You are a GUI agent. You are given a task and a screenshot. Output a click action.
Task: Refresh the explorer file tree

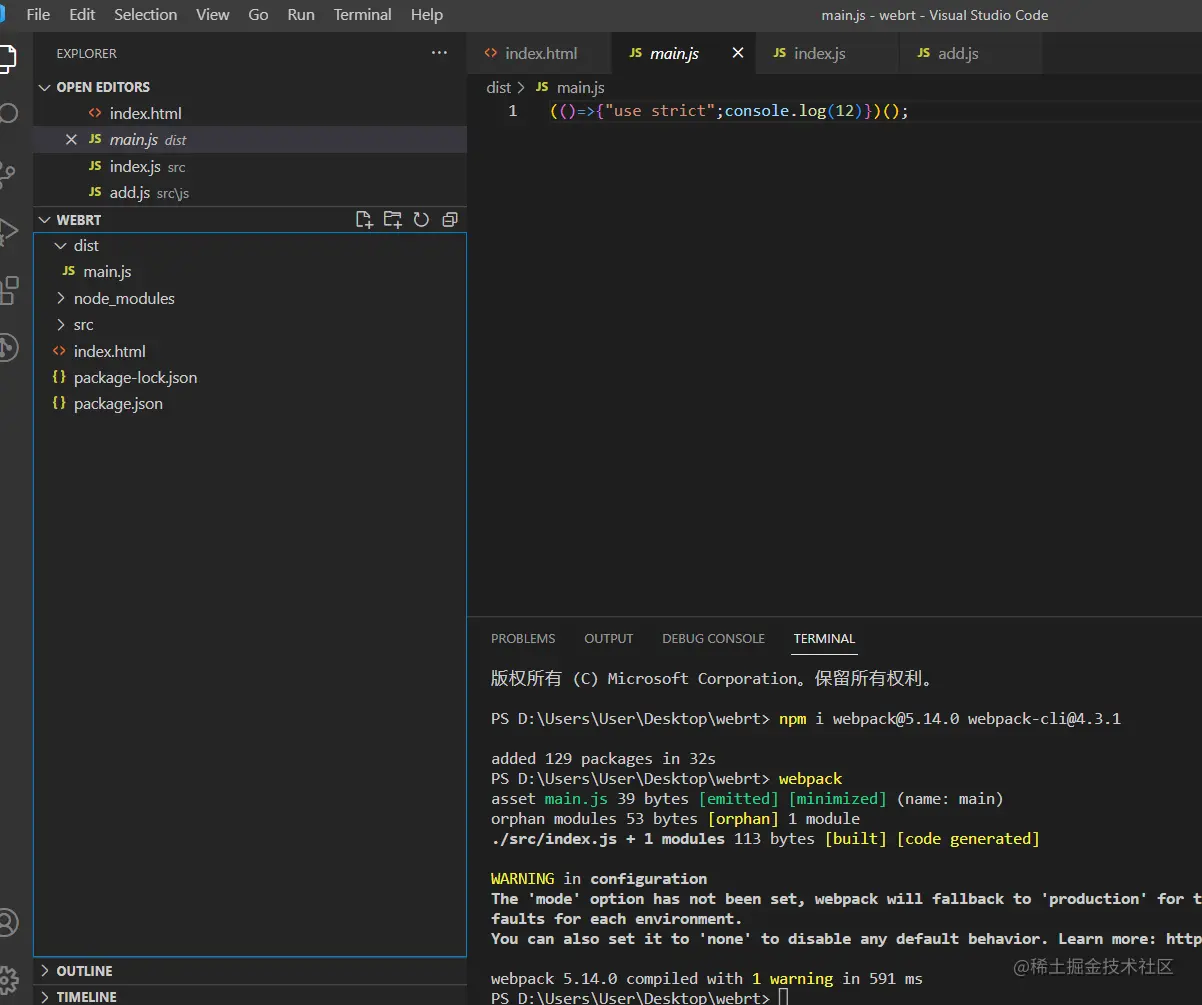421,220
